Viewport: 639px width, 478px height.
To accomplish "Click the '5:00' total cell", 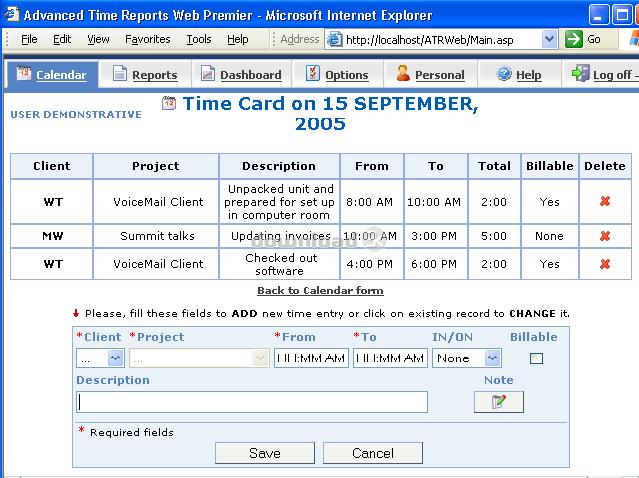I will pos(494,236).
